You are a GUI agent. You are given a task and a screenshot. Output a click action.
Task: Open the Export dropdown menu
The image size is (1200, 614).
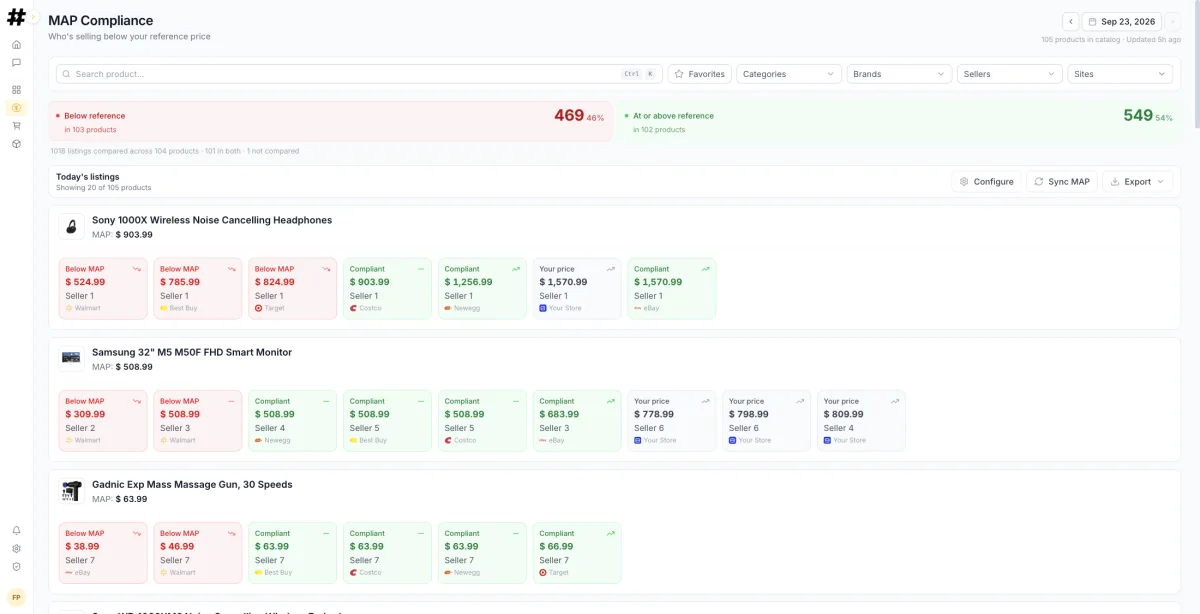tap(1137, 182)
